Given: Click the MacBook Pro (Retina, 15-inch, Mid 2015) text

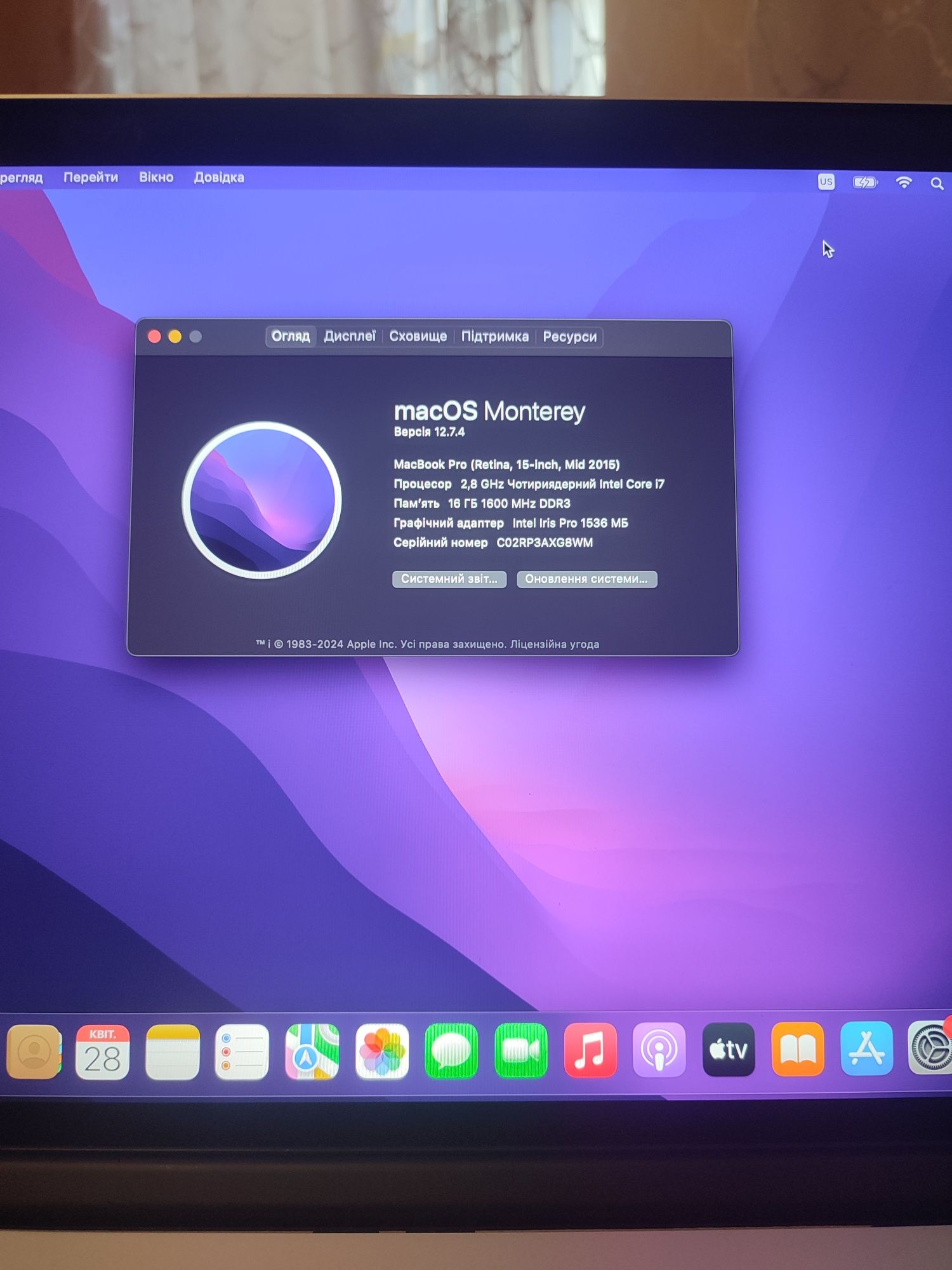Looking at the screenshot, I should pyautogui.click(x=506, y=464).
